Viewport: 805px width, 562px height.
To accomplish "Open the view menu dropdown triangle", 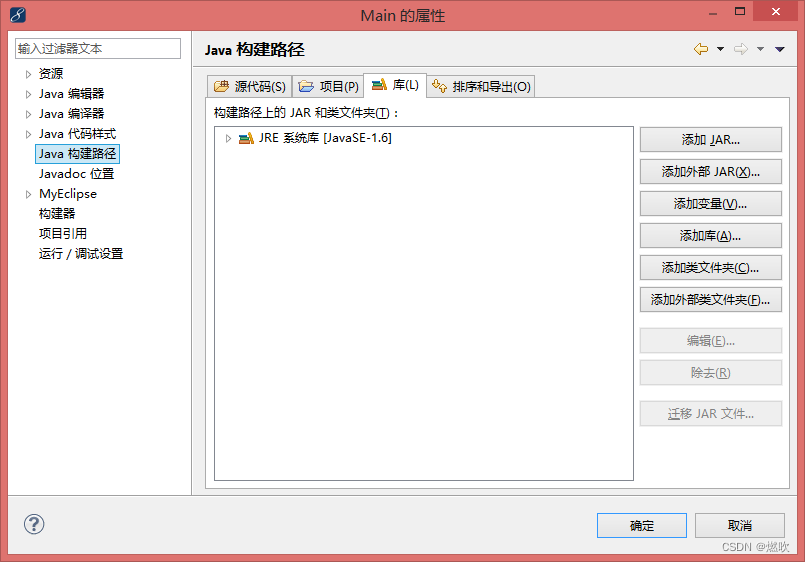I will 780,49.
